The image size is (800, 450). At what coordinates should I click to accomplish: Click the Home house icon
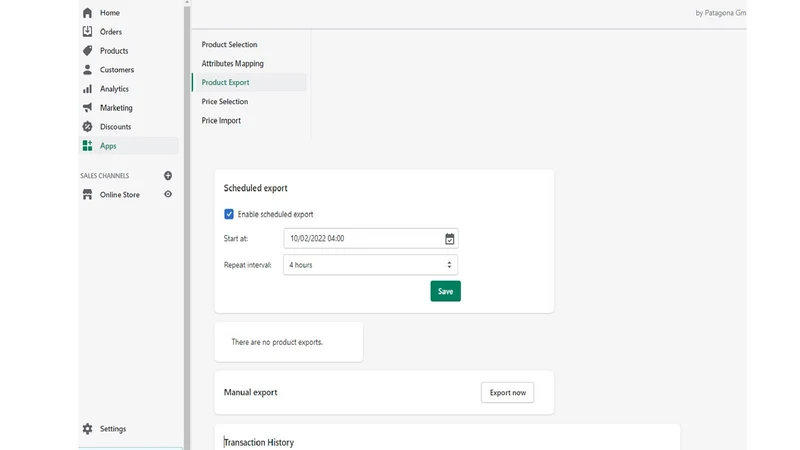click(x=87, y=13)
